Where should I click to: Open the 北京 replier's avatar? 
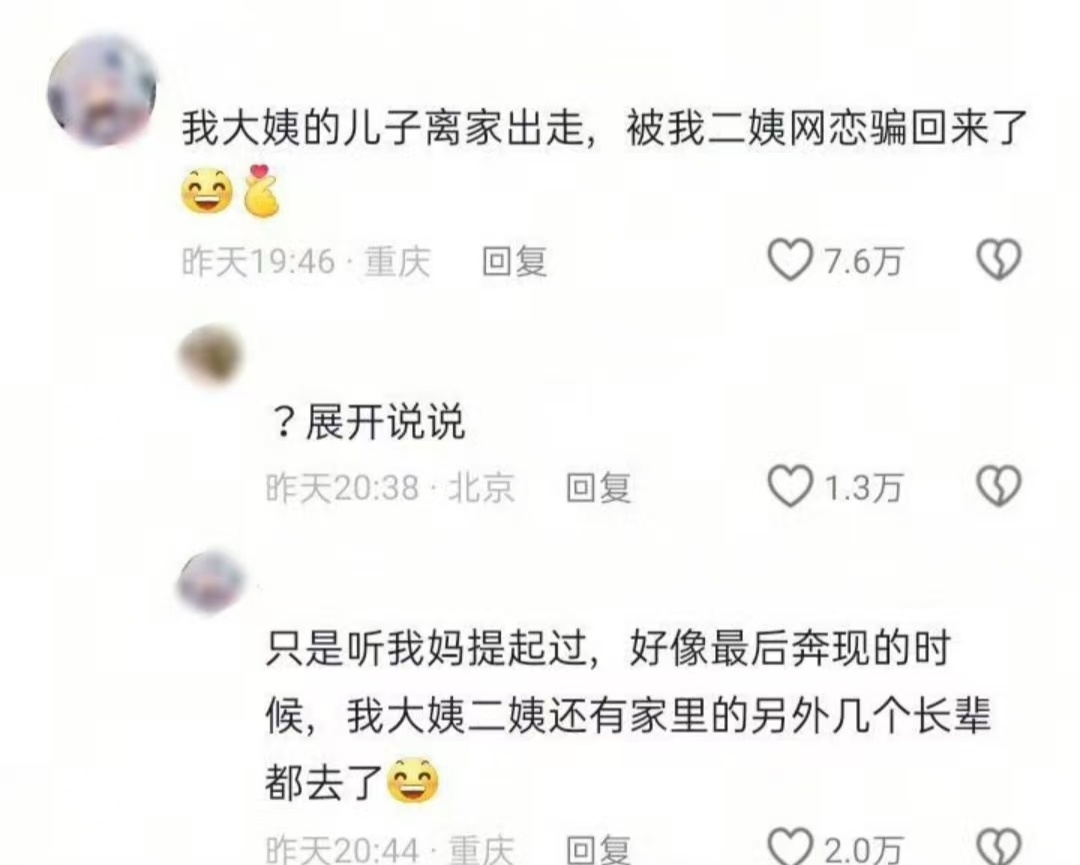point(211,356)
